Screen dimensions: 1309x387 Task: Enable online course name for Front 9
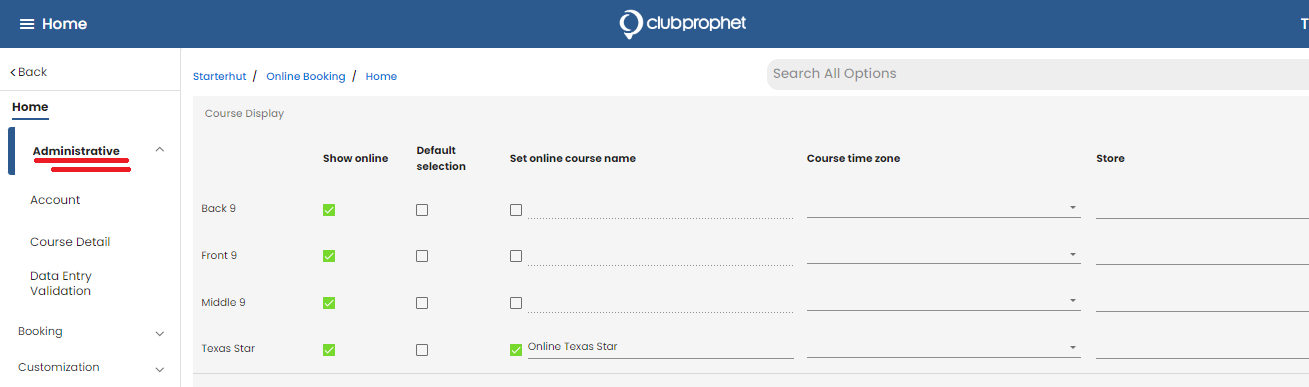pos(516,256)
